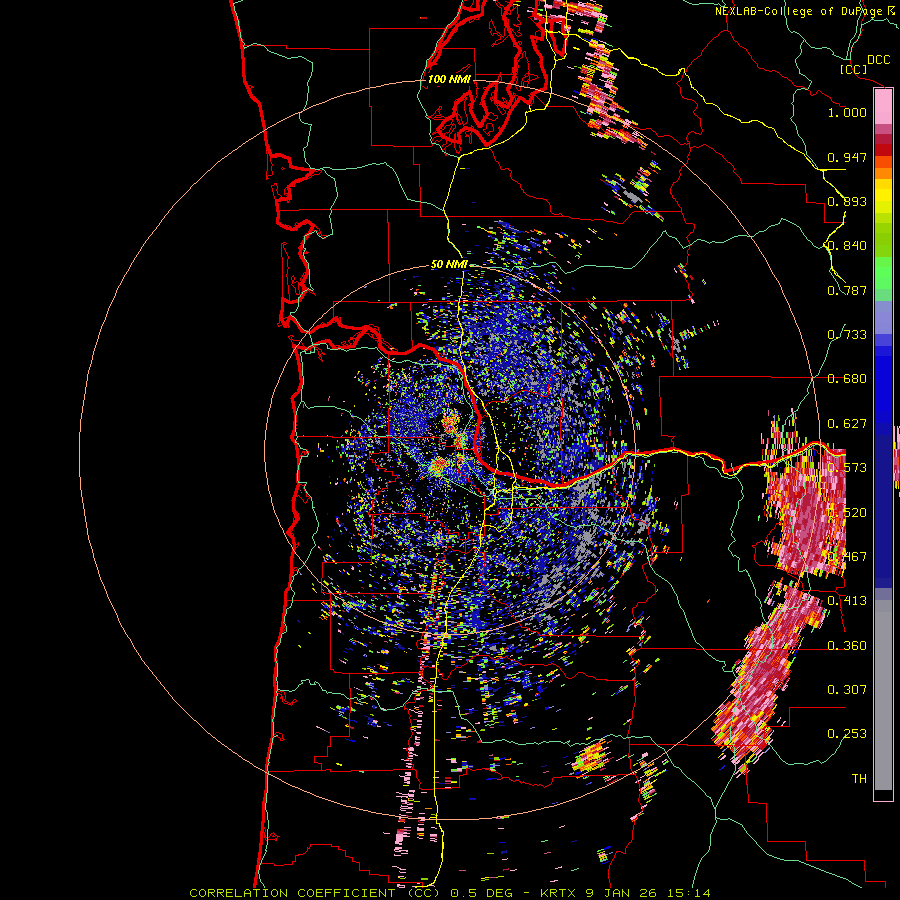Click the 0.360 scale value
The height and width of the screenshot is (900, 900).
[847, 646]
